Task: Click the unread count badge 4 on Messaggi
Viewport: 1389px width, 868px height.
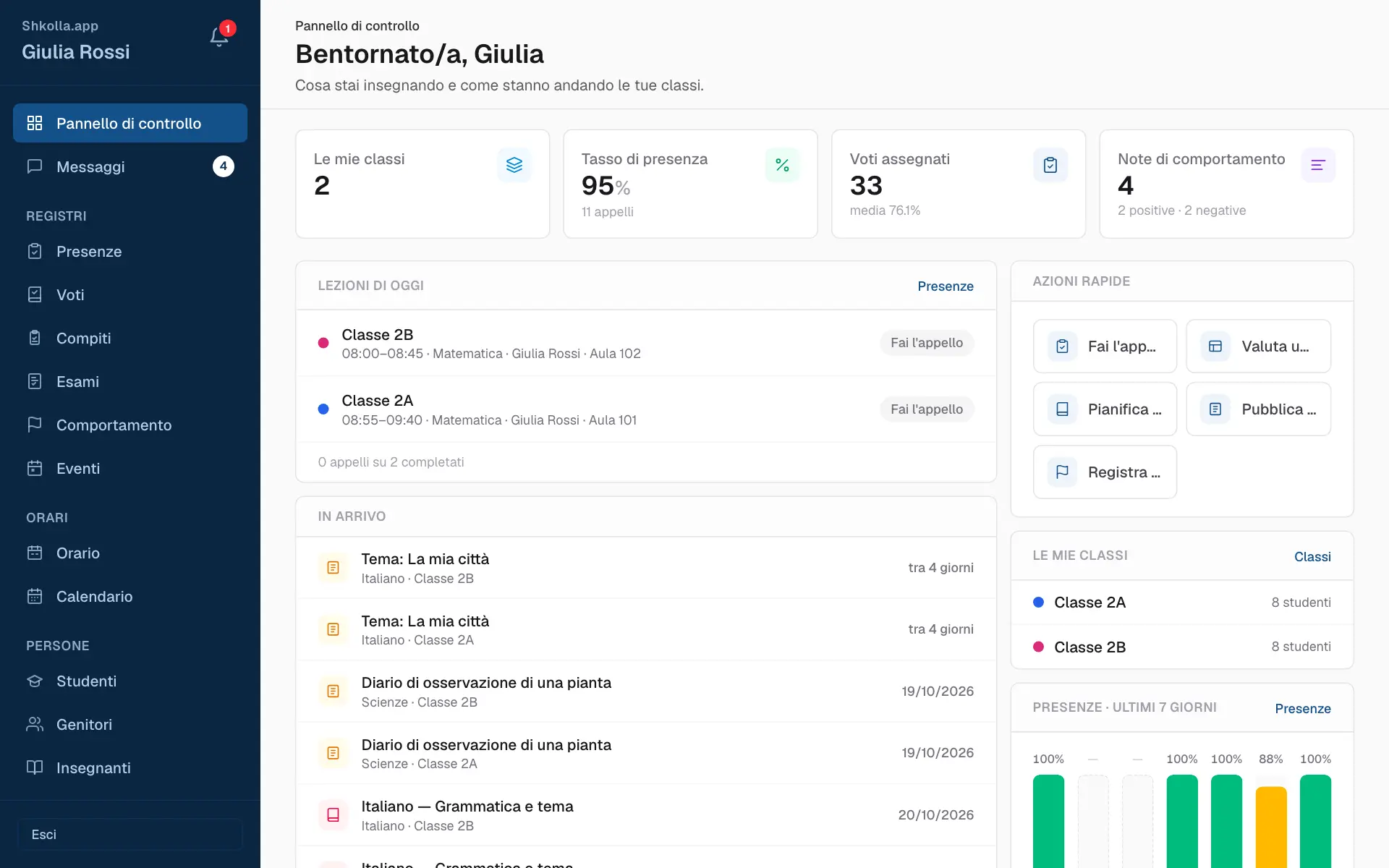Action: [x=224, y=166]
